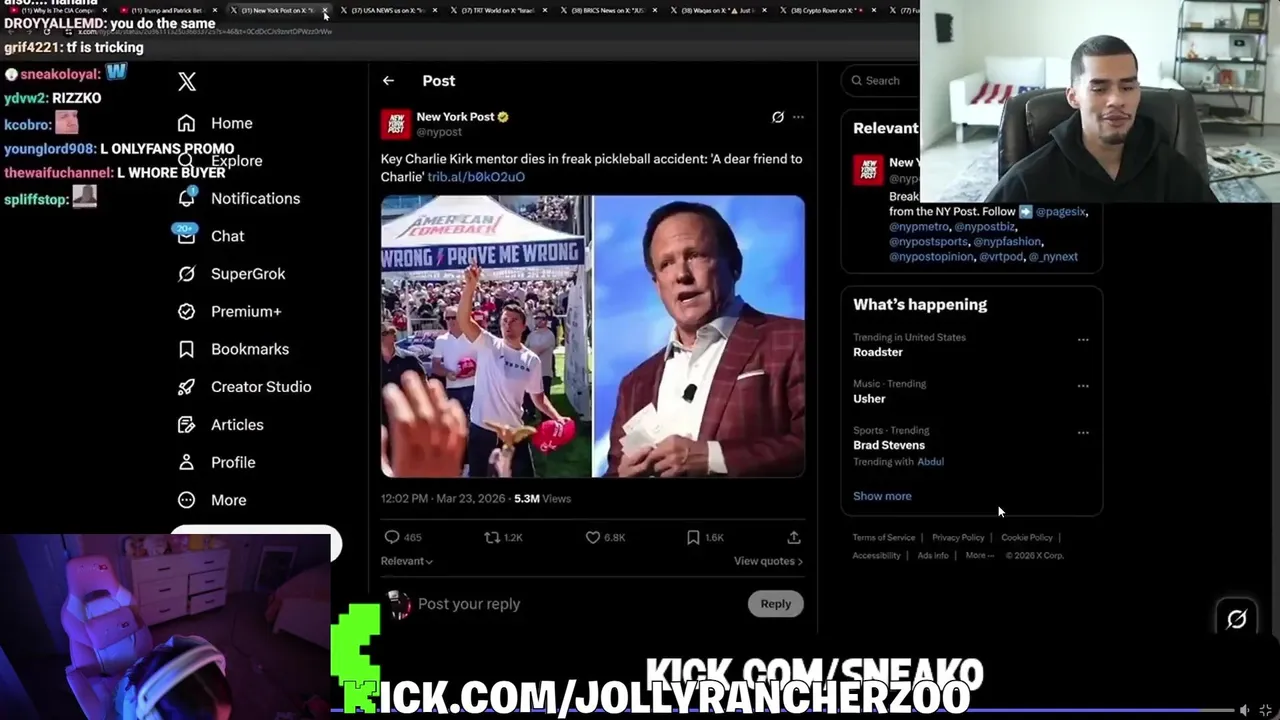Click the Reply button

(775, 603)
